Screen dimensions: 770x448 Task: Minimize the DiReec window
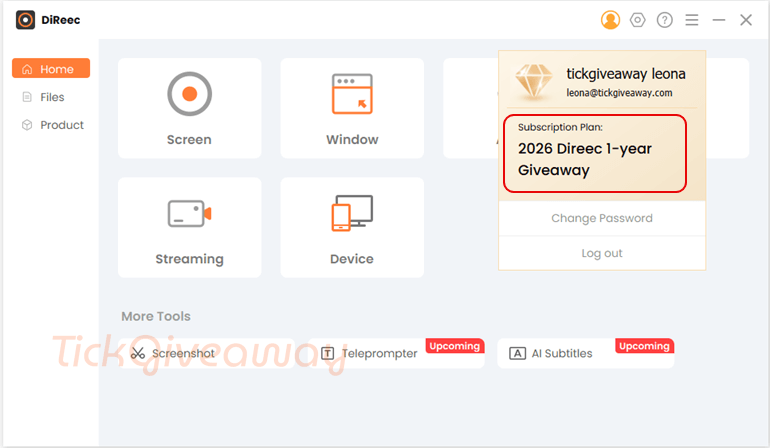pyautogui.click(x=719, y=20)
